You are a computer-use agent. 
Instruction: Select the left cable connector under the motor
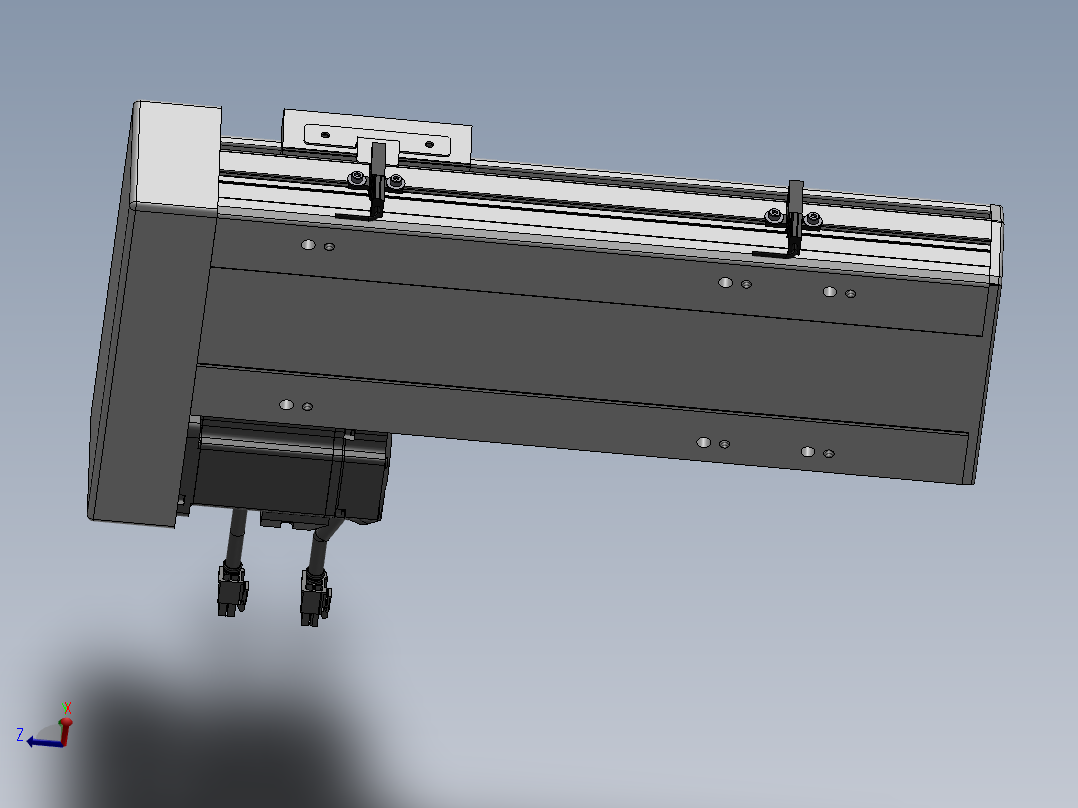pyautogui.click(x=232, y=591)
